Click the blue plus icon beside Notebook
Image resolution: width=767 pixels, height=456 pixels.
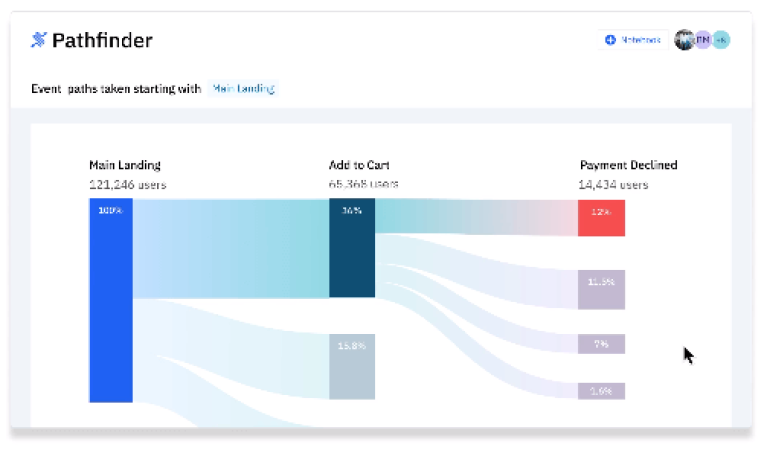[610, 40]
